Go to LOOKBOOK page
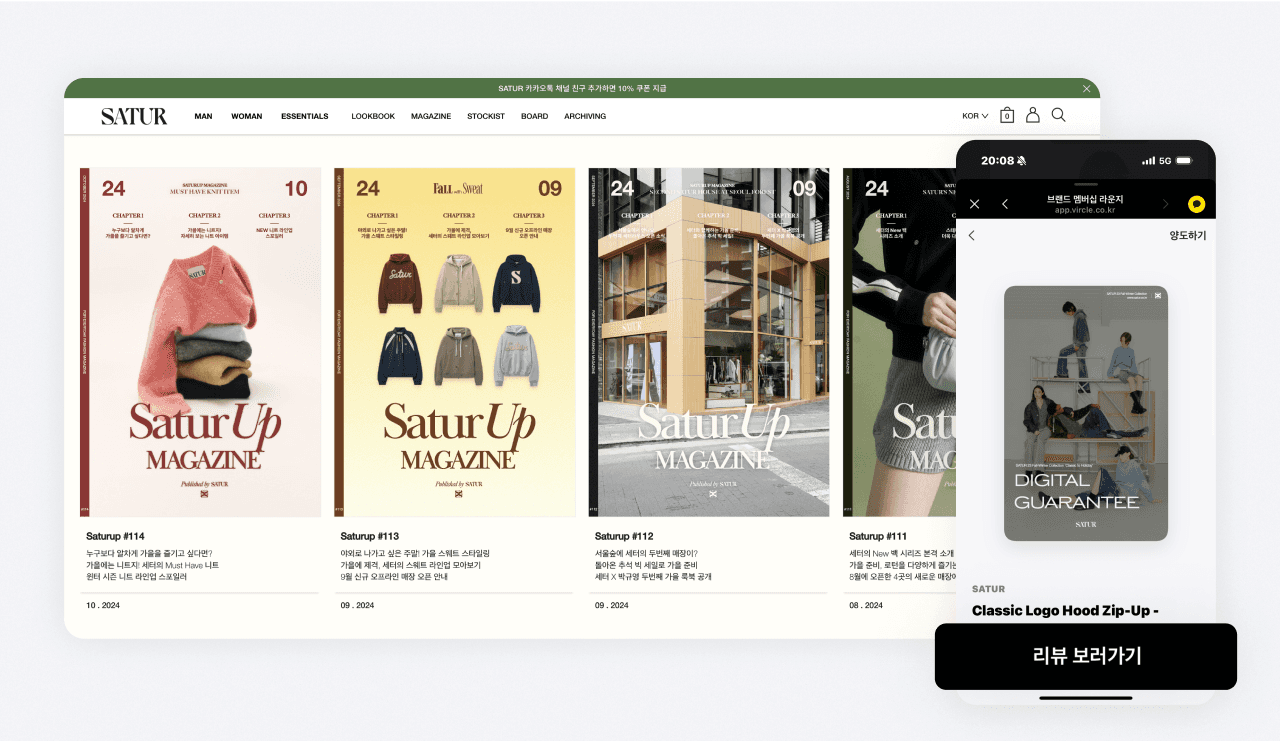The image size is (1280, 741). [x=373, y=116]
